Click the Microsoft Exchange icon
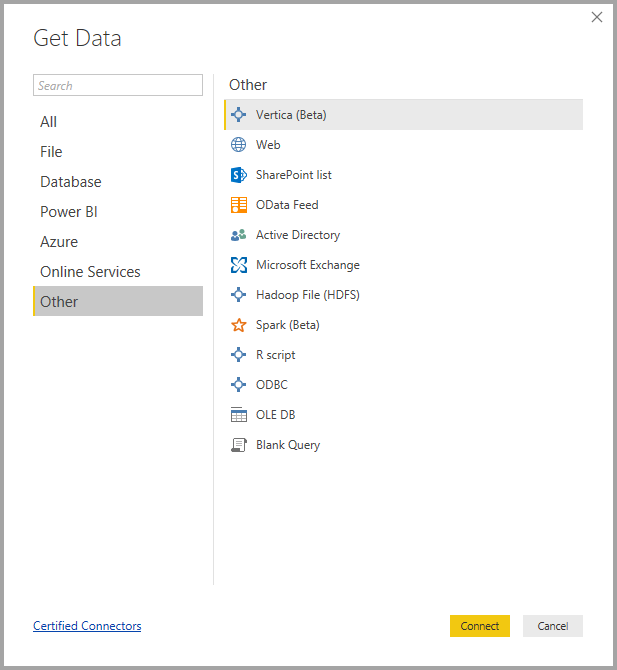Viewport: 617px width, 670px height. 238,264
